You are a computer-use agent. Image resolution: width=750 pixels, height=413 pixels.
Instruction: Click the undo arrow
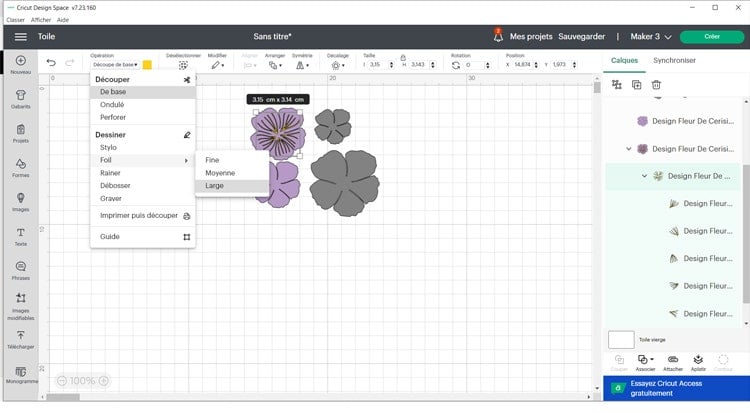(x=51, y=63)
